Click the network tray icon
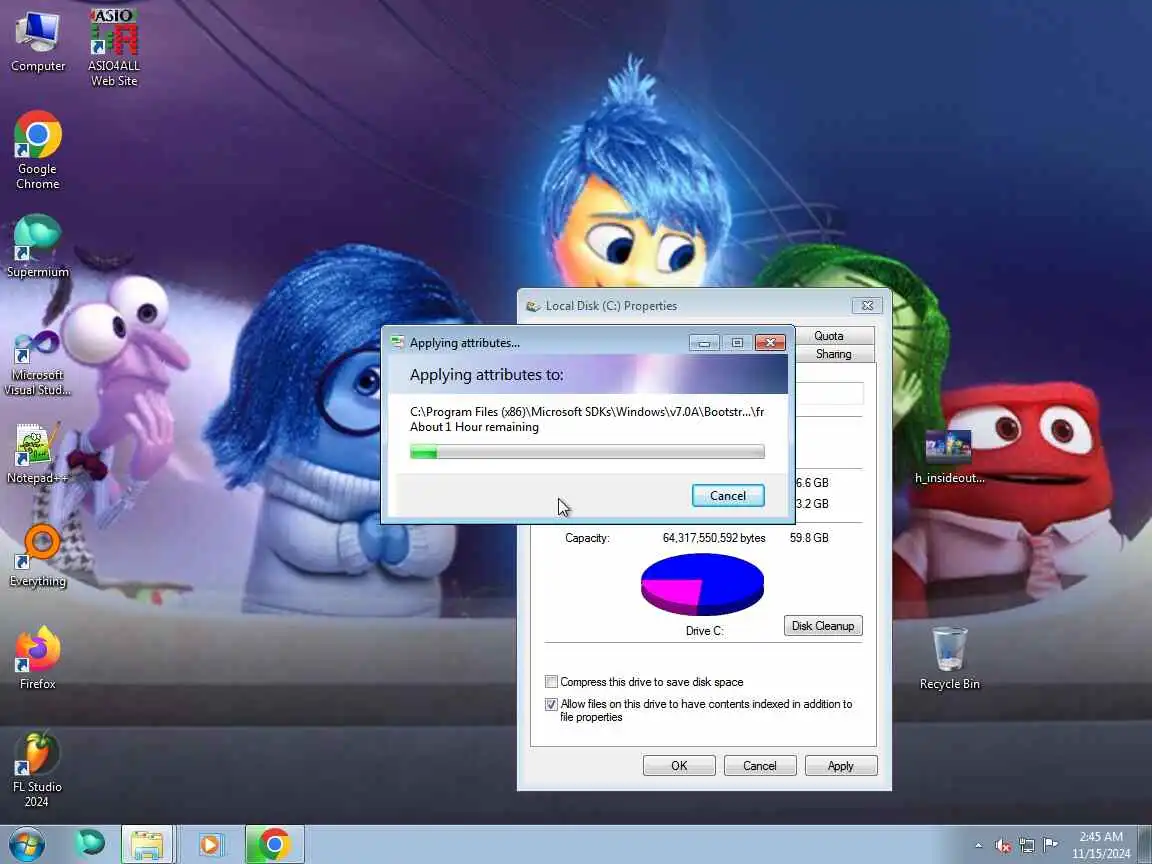The height and width of the screenshot is (864, 1152). [1027, 846]
